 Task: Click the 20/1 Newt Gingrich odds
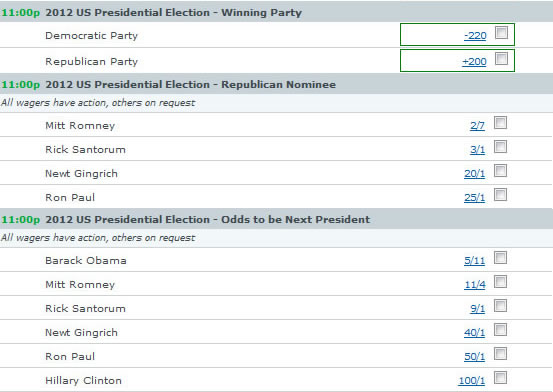coord(474,174)
